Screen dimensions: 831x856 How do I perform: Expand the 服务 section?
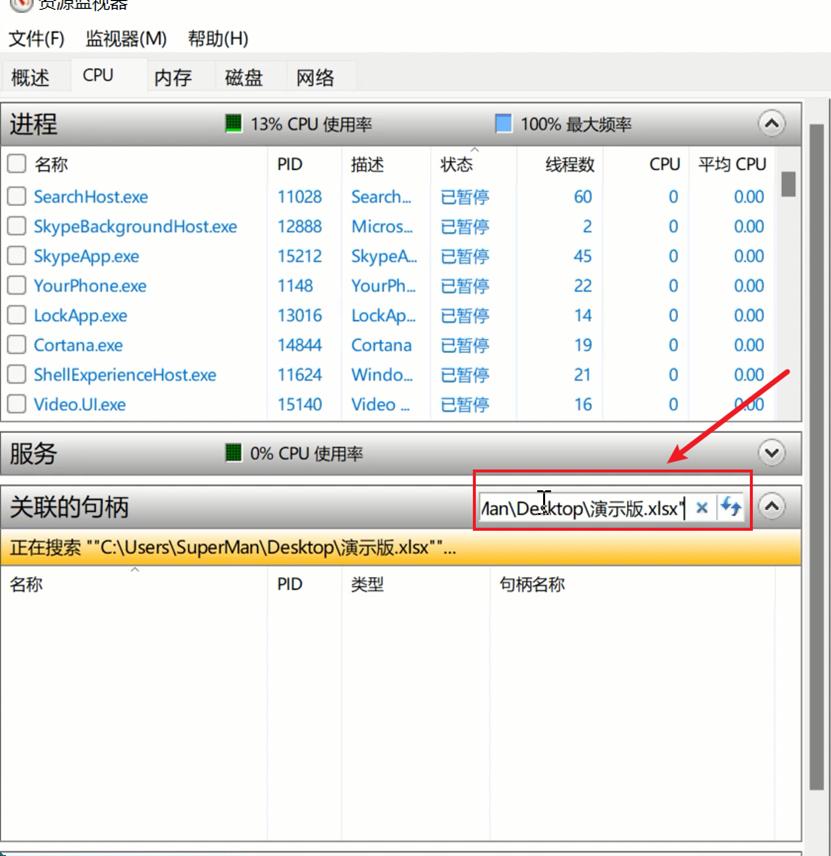[769, 453]
